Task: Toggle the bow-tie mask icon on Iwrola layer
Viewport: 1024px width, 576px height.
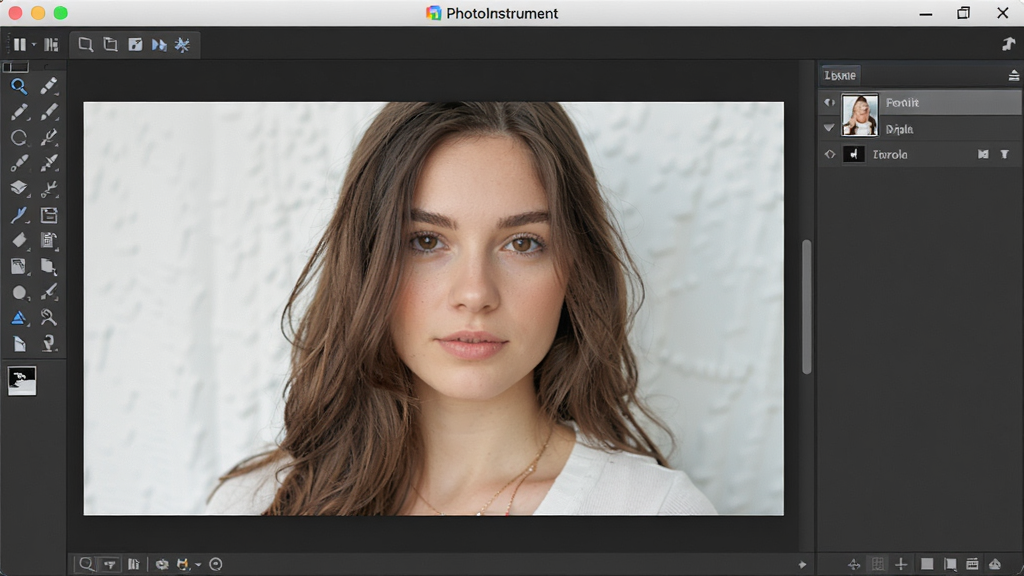Action: [x=983, y=154]
